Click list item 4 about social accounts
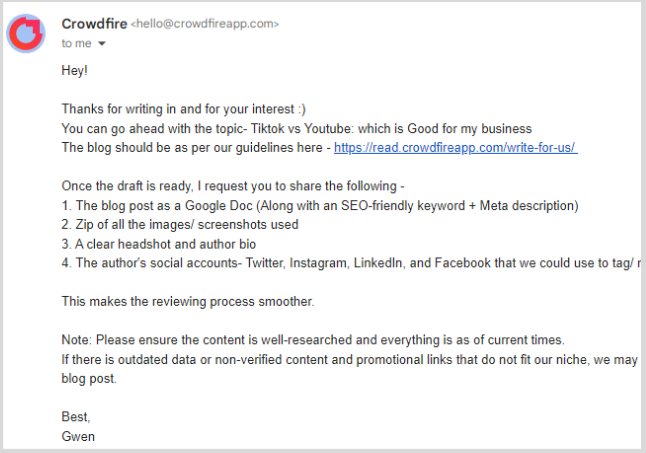 351,263
